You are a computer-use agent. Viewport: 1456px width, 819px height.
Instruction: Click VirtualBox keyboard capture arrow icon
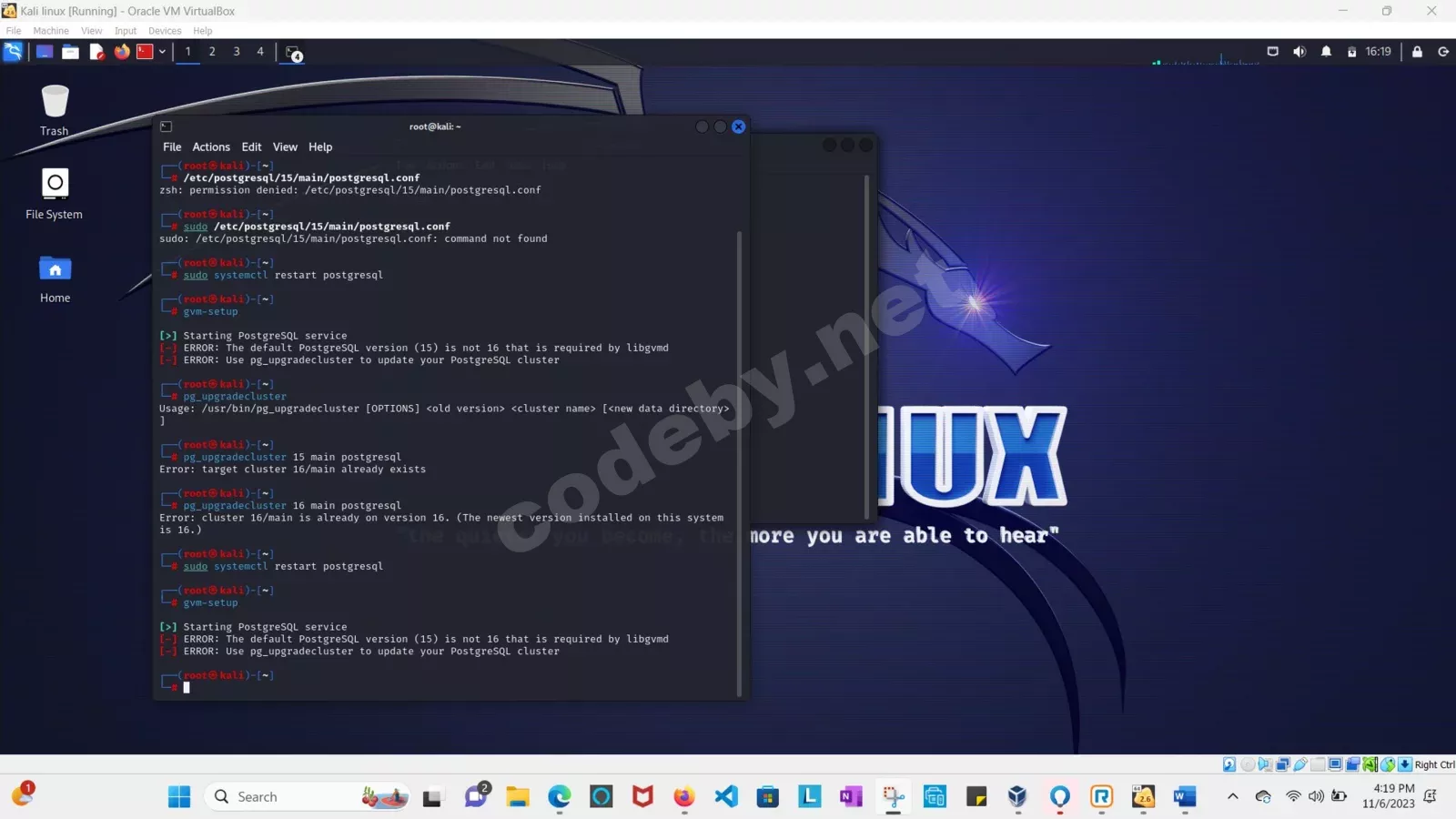point(1405,764)
